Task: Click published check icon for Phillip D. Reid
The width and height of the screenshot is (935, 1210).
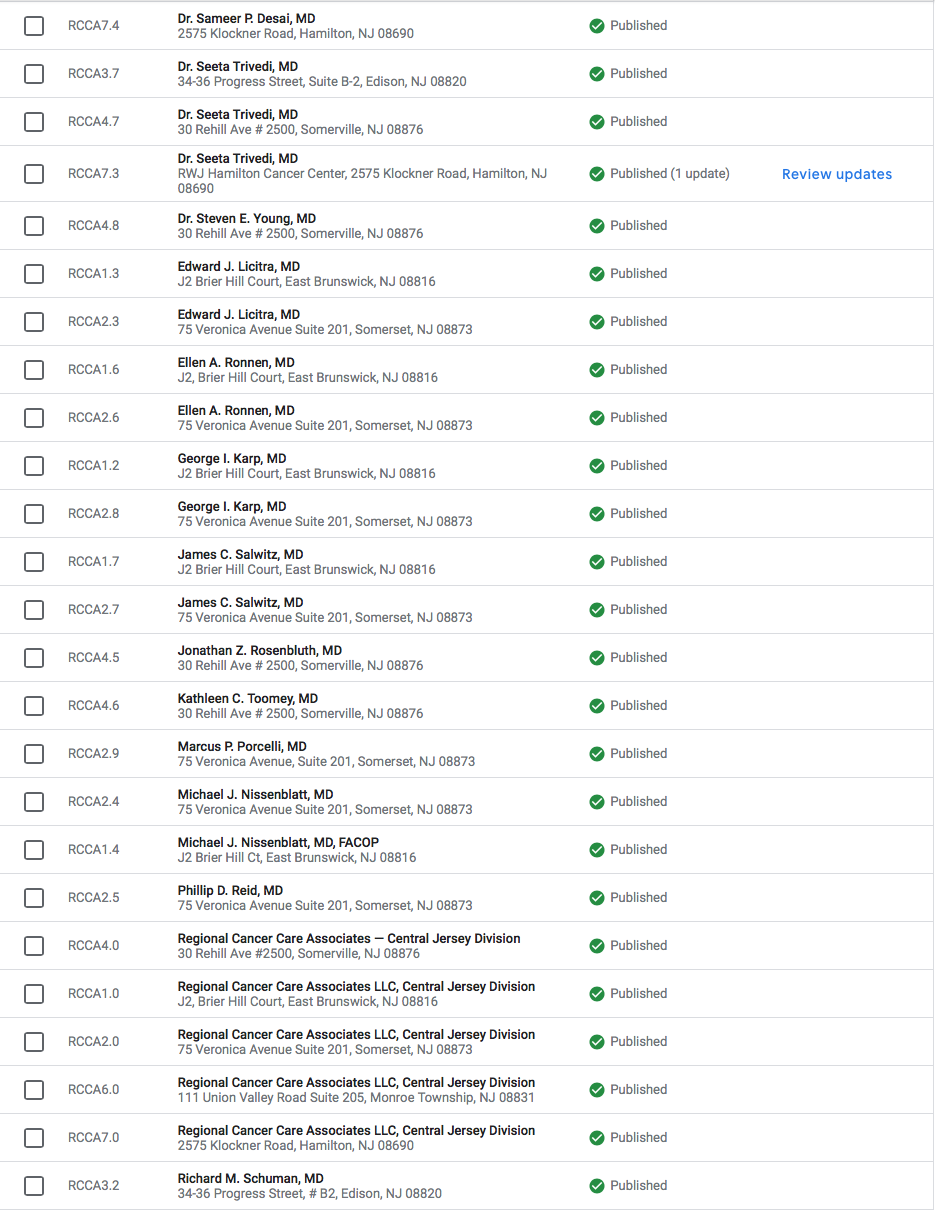Action: (x=597, y=898)
